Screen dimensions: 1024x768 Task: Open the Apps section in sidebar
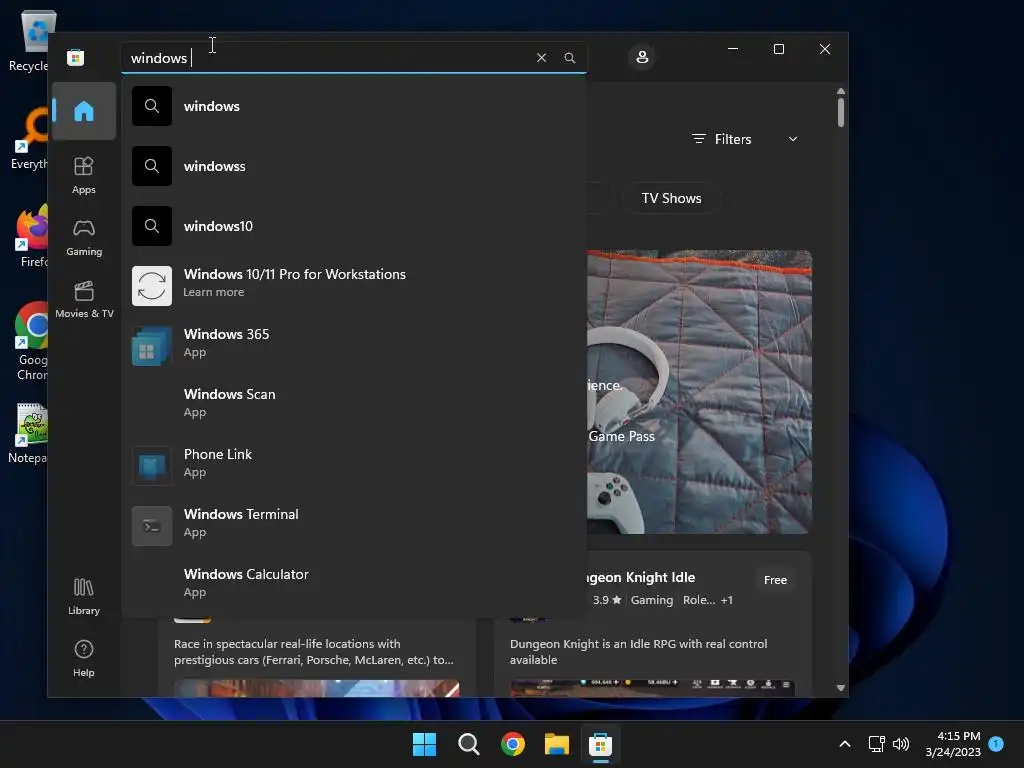pyautogui.click(x=84, y=175)
